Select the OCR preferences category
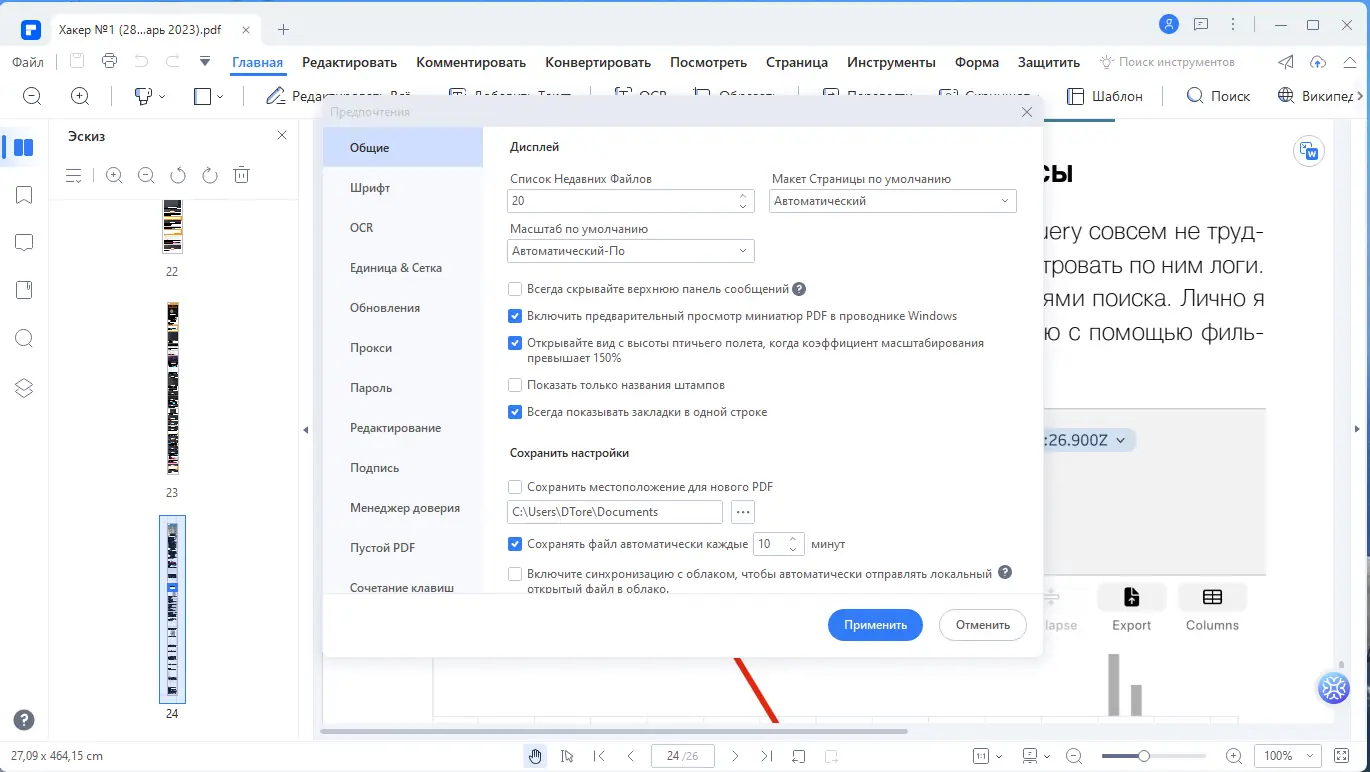Image resolution: width=1370 pixels, height=772 pixels. click(x=402, y=228)
